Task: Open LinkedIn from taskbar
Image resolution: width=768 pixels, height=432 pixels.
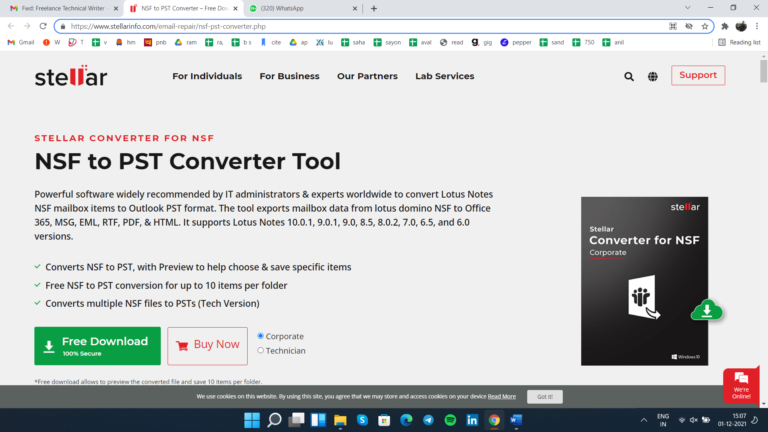Action: coord(472,420)
